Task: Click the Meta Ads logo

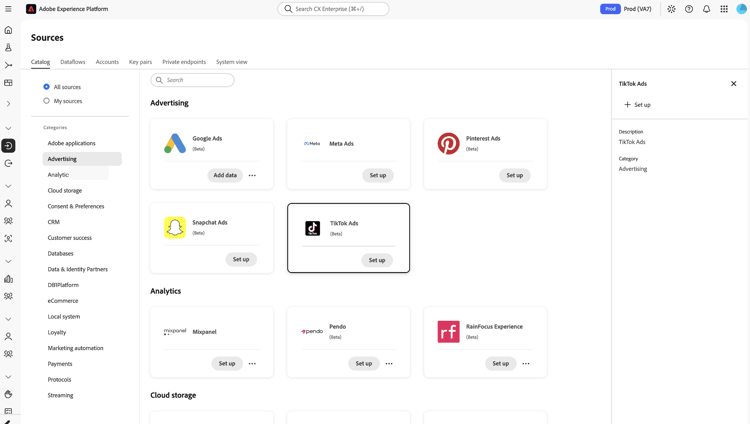Action: [312, 144]
